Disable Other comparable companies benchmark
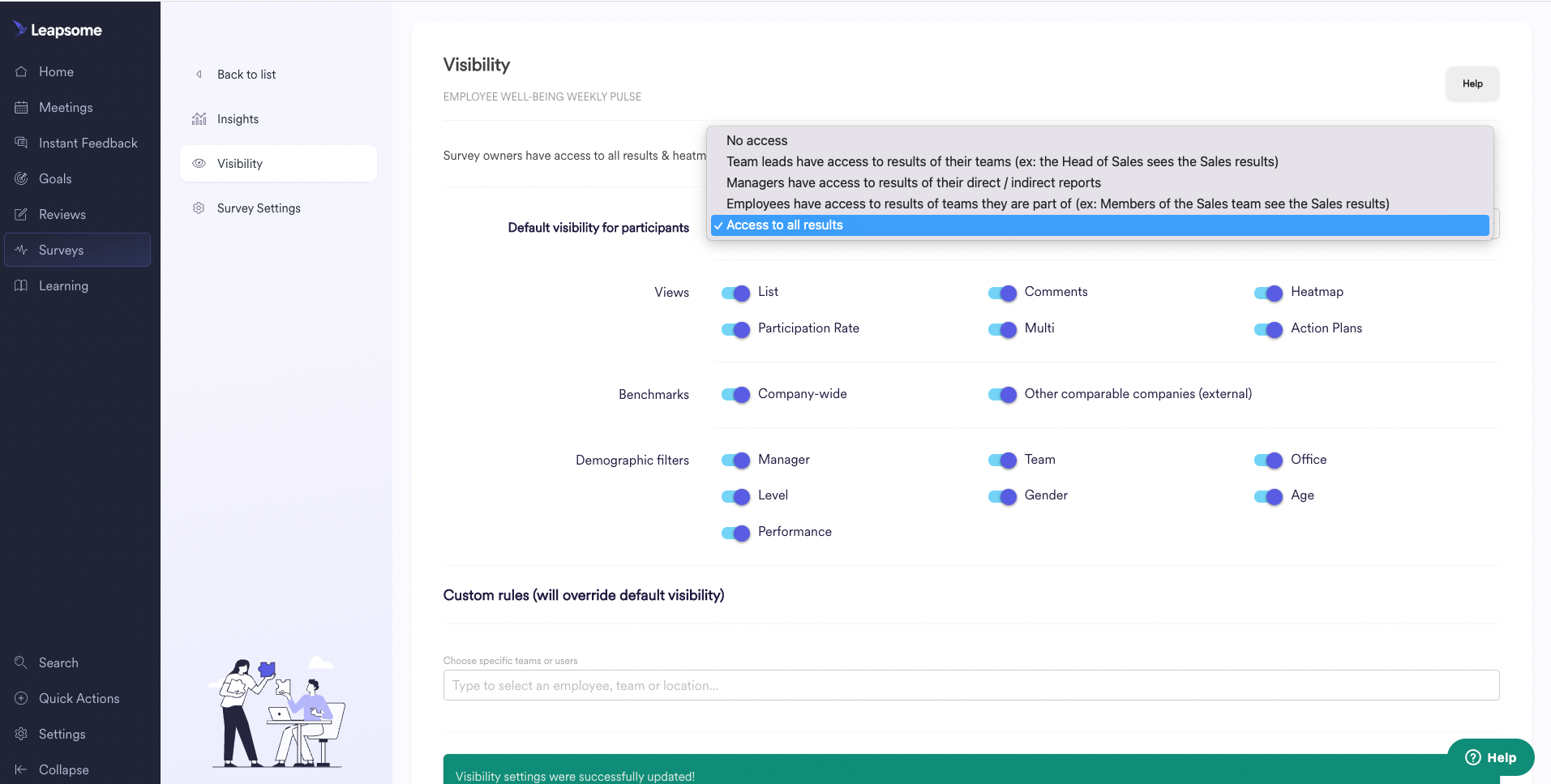 click(1002, 395)
